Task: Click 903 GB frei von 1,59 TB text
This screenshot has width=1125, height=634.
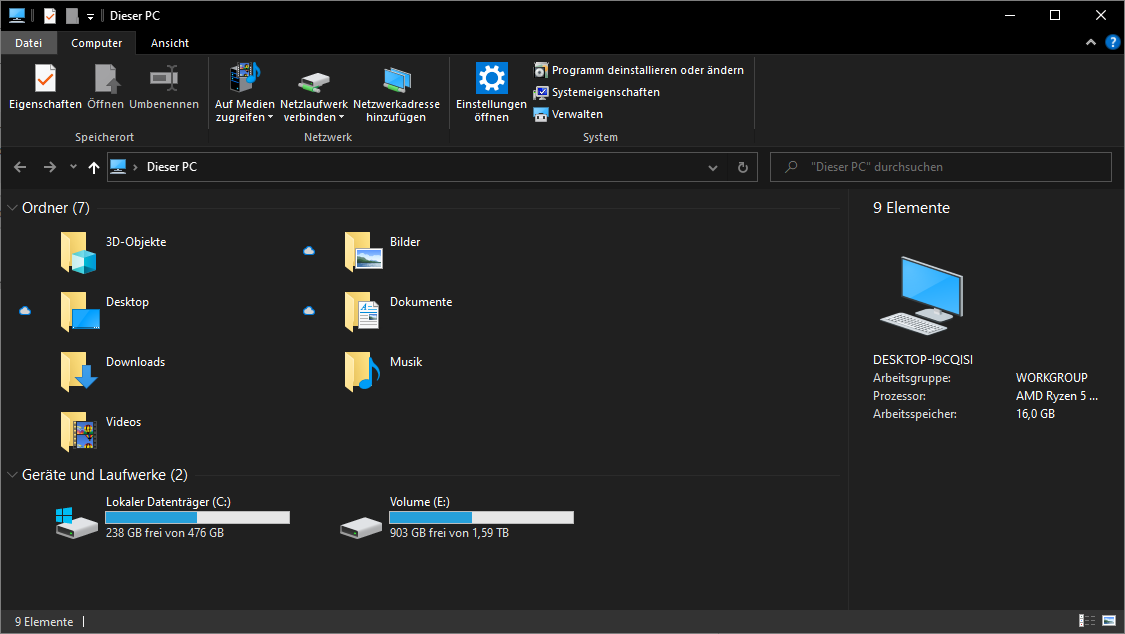Action: click(449, 533)
